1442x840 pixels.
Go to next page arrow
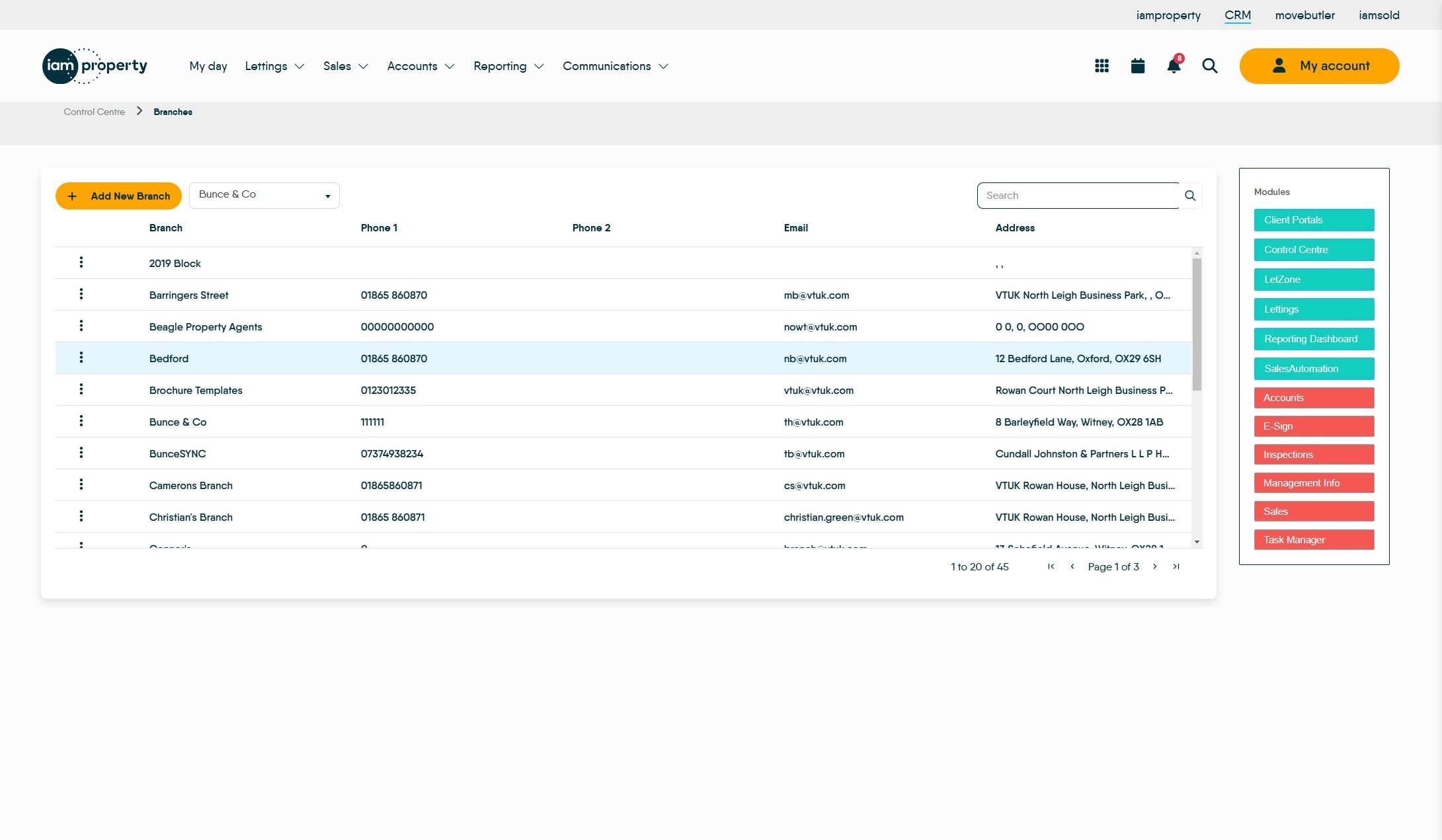[x=1155, y=566]
